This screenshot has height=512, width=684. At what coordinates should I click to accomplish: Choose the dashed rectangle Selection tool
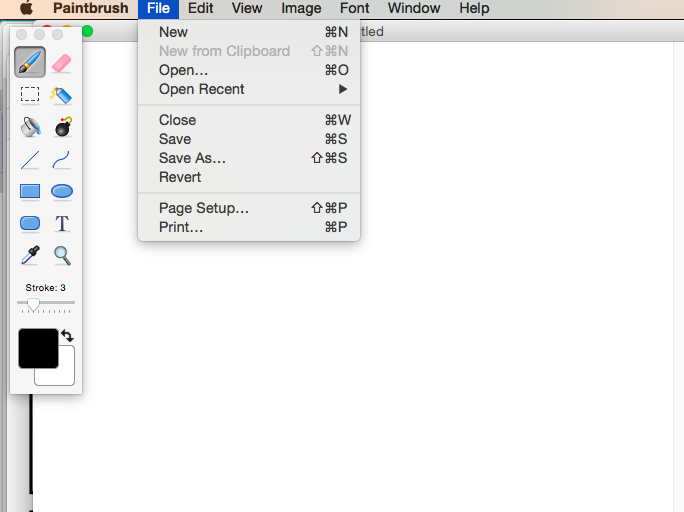(x=30, y=94)
